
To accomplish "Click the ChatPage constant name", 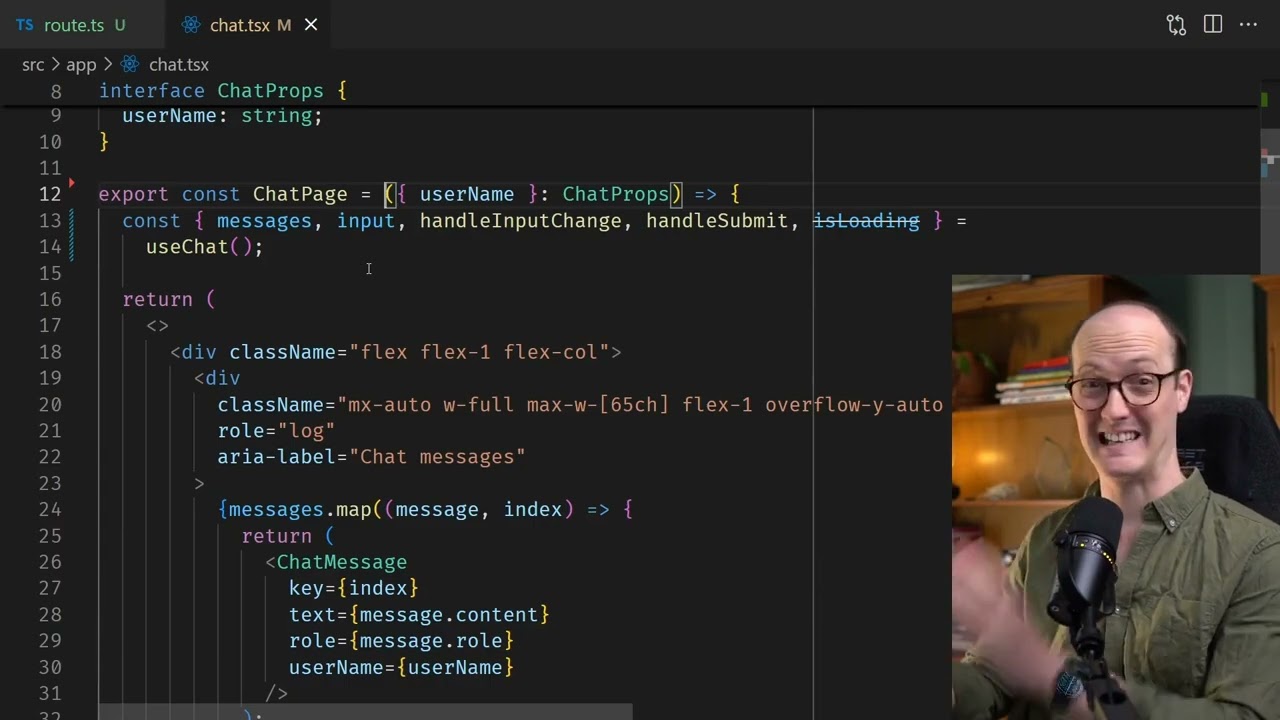I will point(300,194).
